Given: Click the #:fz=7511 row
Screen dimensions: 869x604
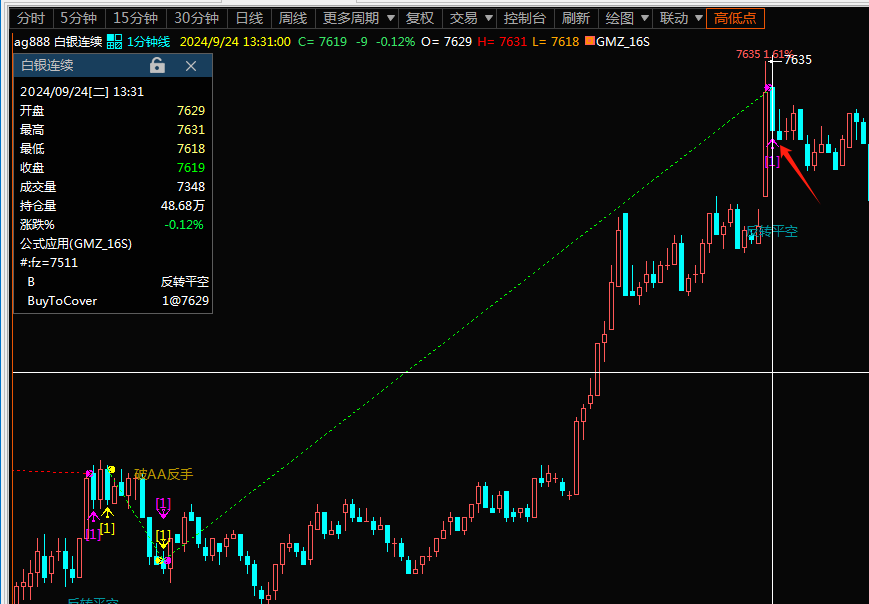Looking at the screenshot, I should 49,263.
